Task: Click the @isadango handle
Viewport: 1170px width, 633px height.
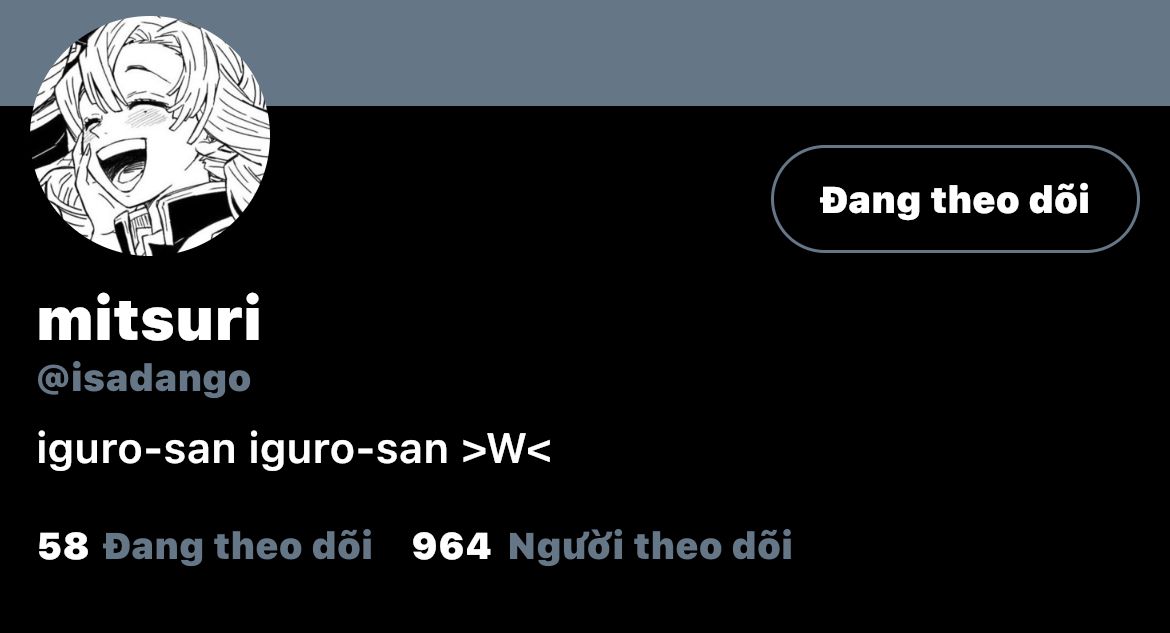Action: click(143, 379)
